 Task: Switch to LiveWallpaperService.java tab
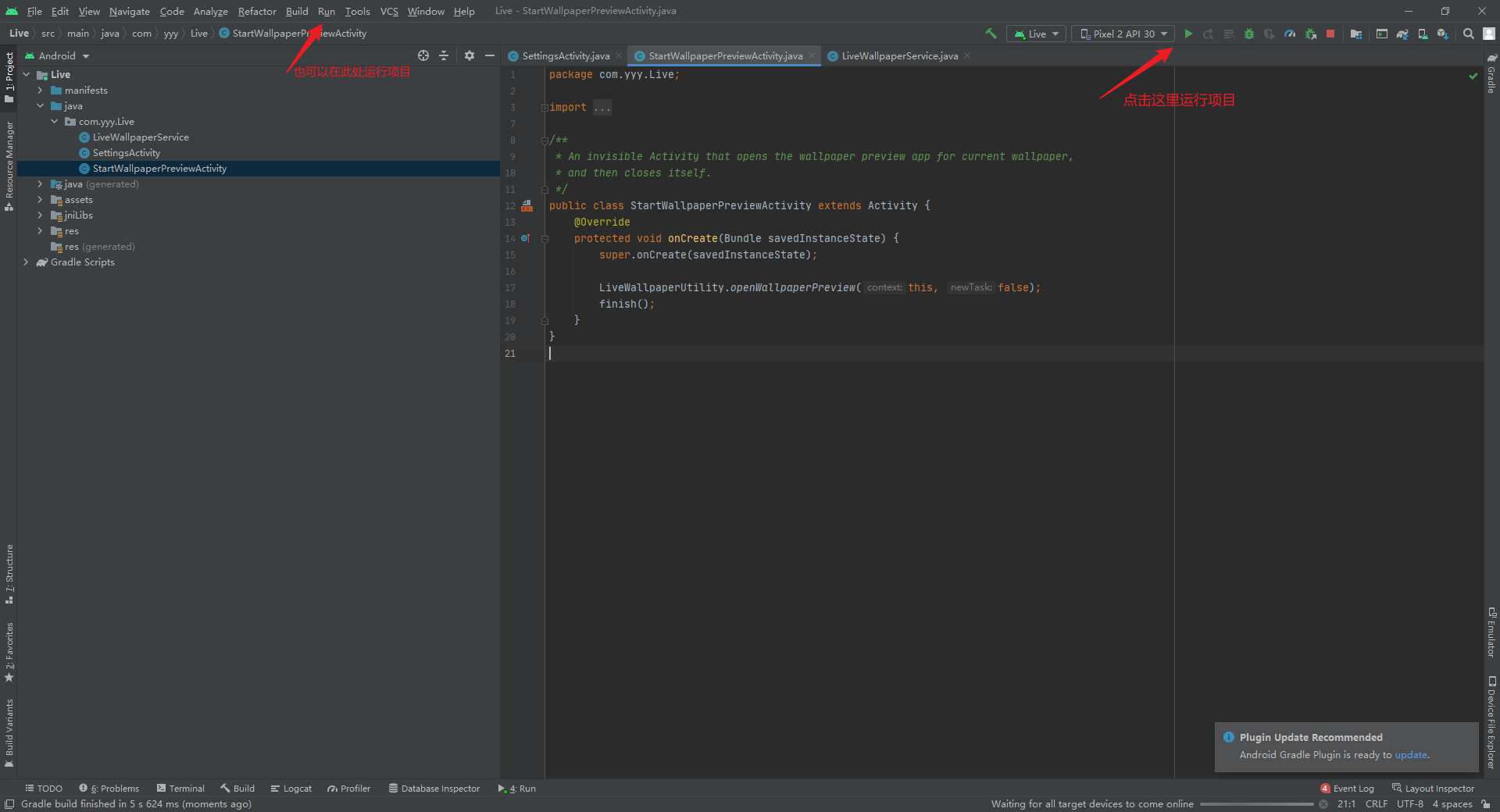[x=899, y=56]
